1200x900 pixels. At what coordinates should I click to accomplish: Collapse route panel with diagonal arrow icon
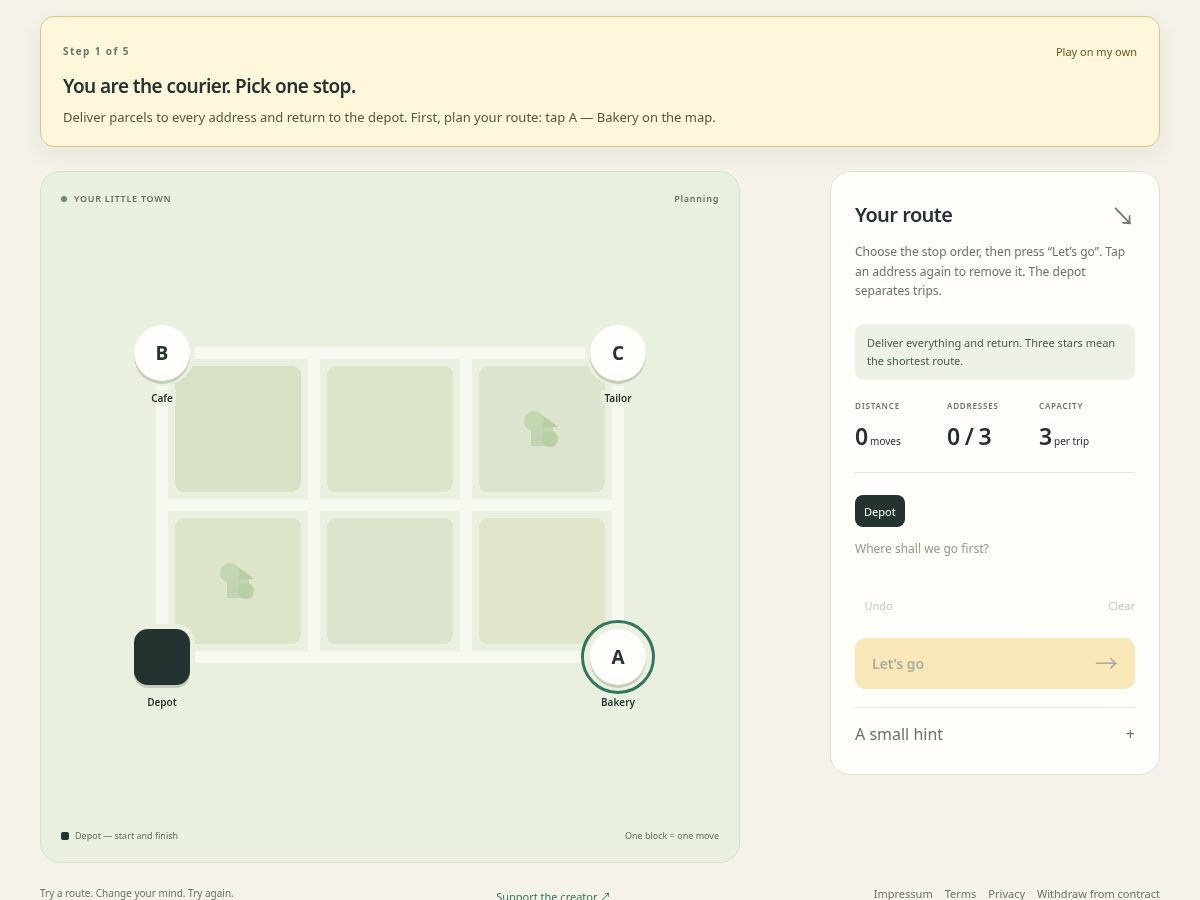[x=1123, y=216]
